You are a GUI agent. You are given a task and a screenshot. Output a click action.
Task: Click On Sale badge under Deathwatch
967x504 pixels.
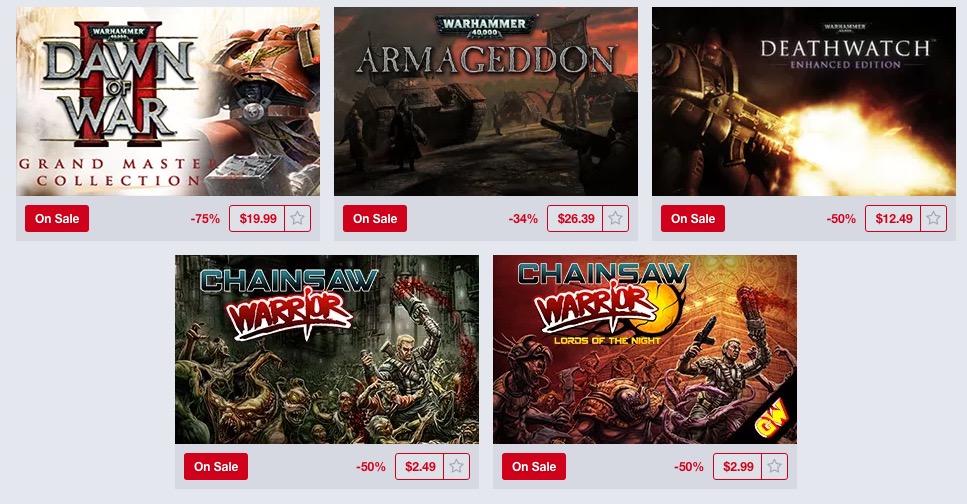(693, 218)
